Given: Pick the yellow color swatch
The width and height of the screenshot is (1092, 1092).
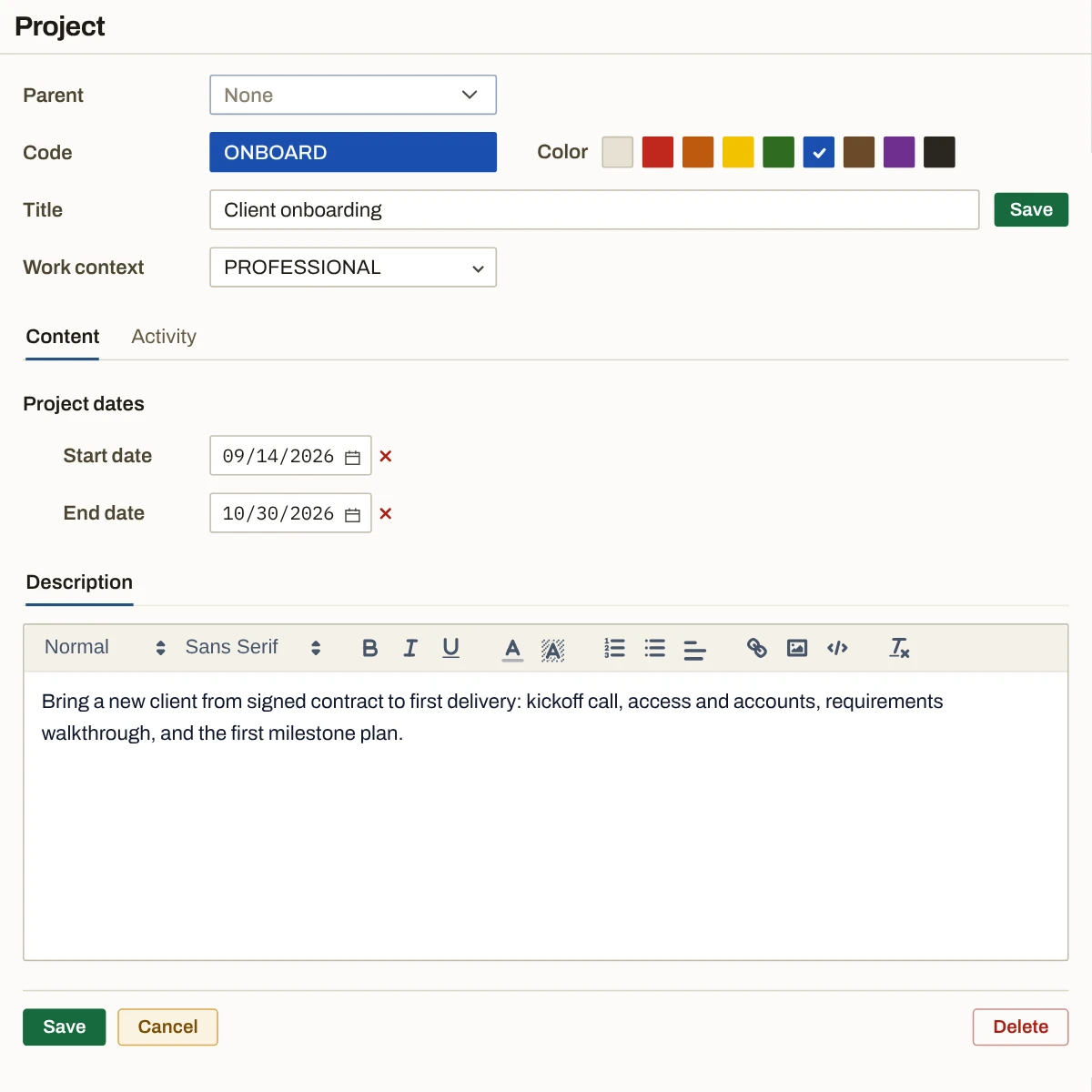Looking at the screenshot, I should tap(738, 152).
